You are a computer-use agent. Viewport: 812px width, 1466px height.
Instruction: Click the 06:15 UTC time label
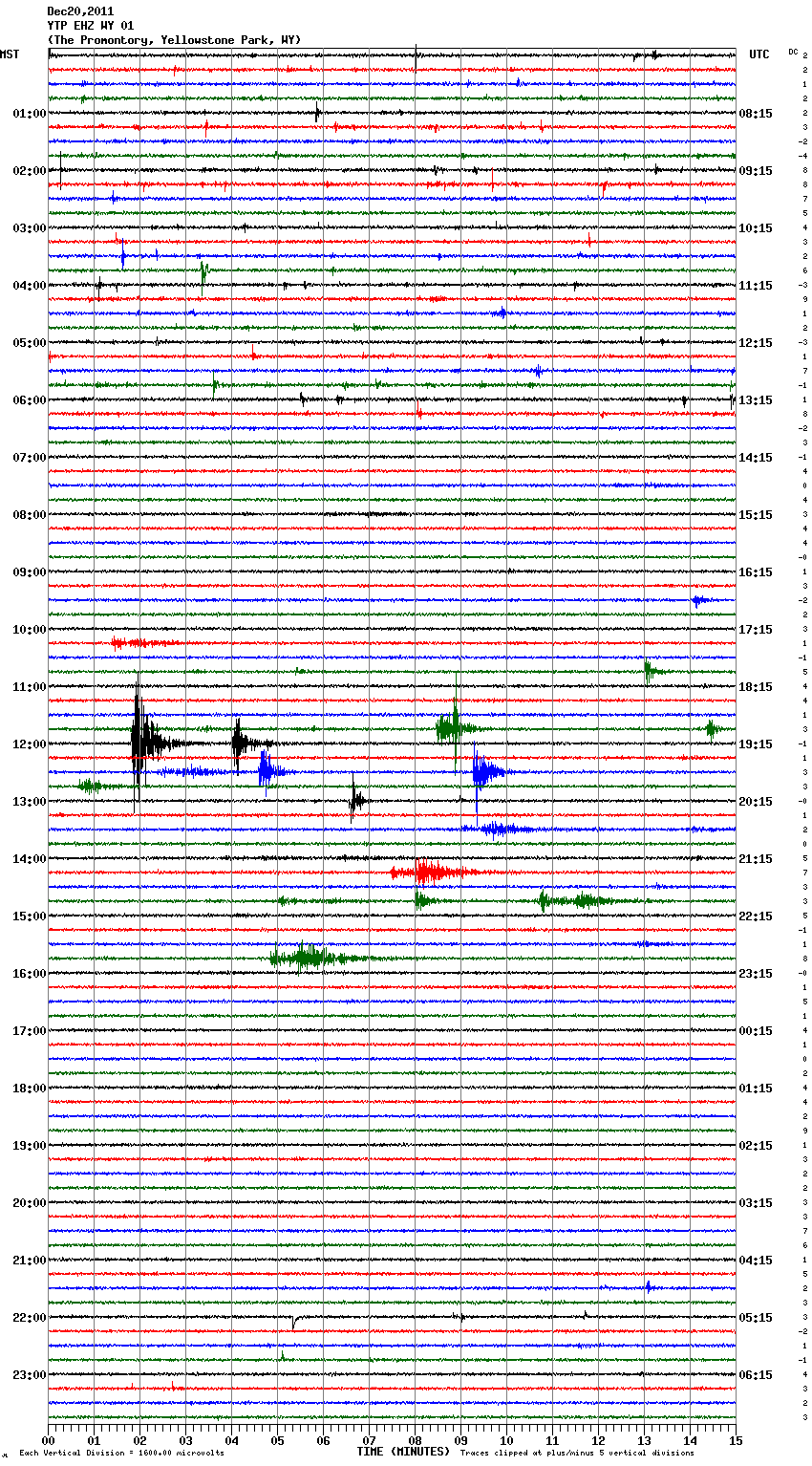pos(756,1375)
